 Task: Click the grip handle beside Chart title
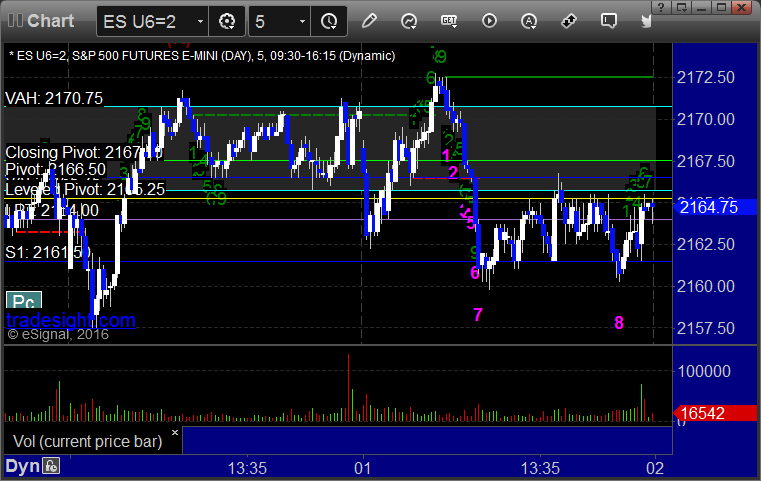click(x=15, y=20)
